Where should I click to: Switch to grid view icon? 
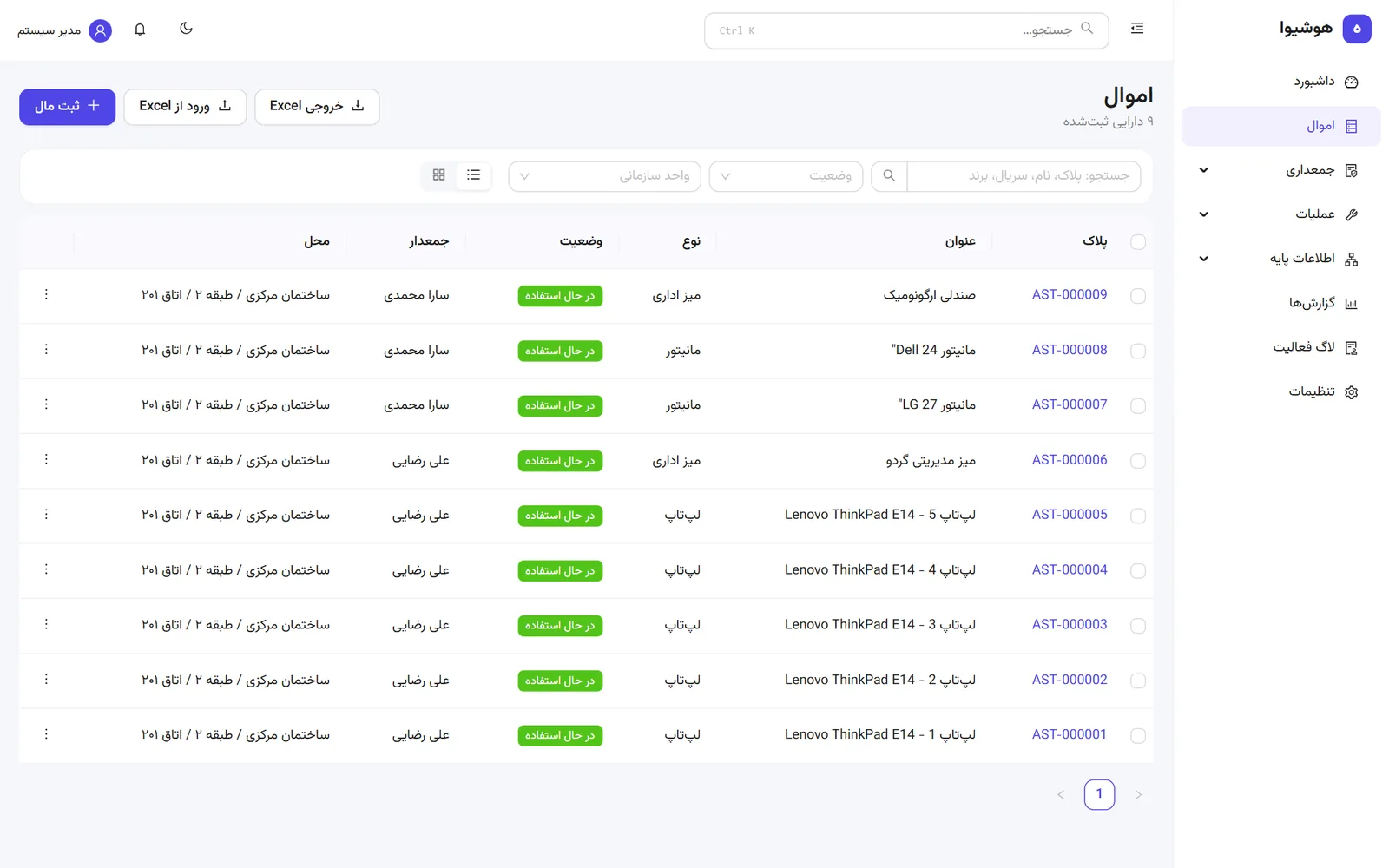pyautogui.click(x=439, y=175)
